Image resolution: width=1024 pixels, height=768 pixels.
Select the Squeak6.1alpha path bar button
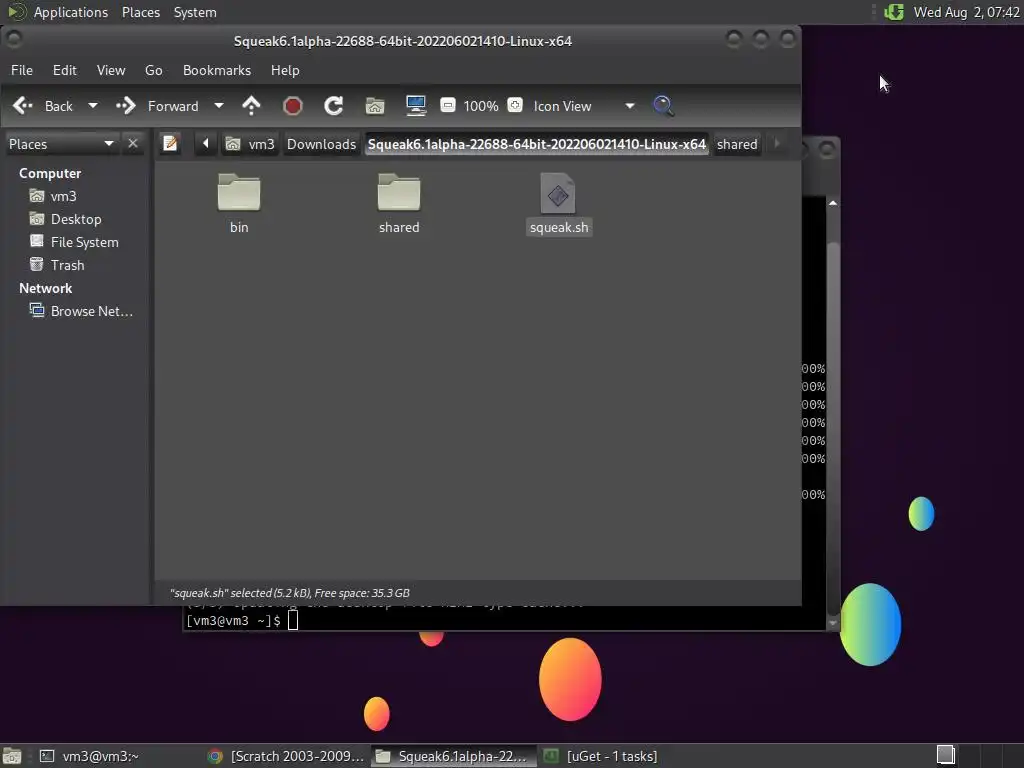(536, 144)
